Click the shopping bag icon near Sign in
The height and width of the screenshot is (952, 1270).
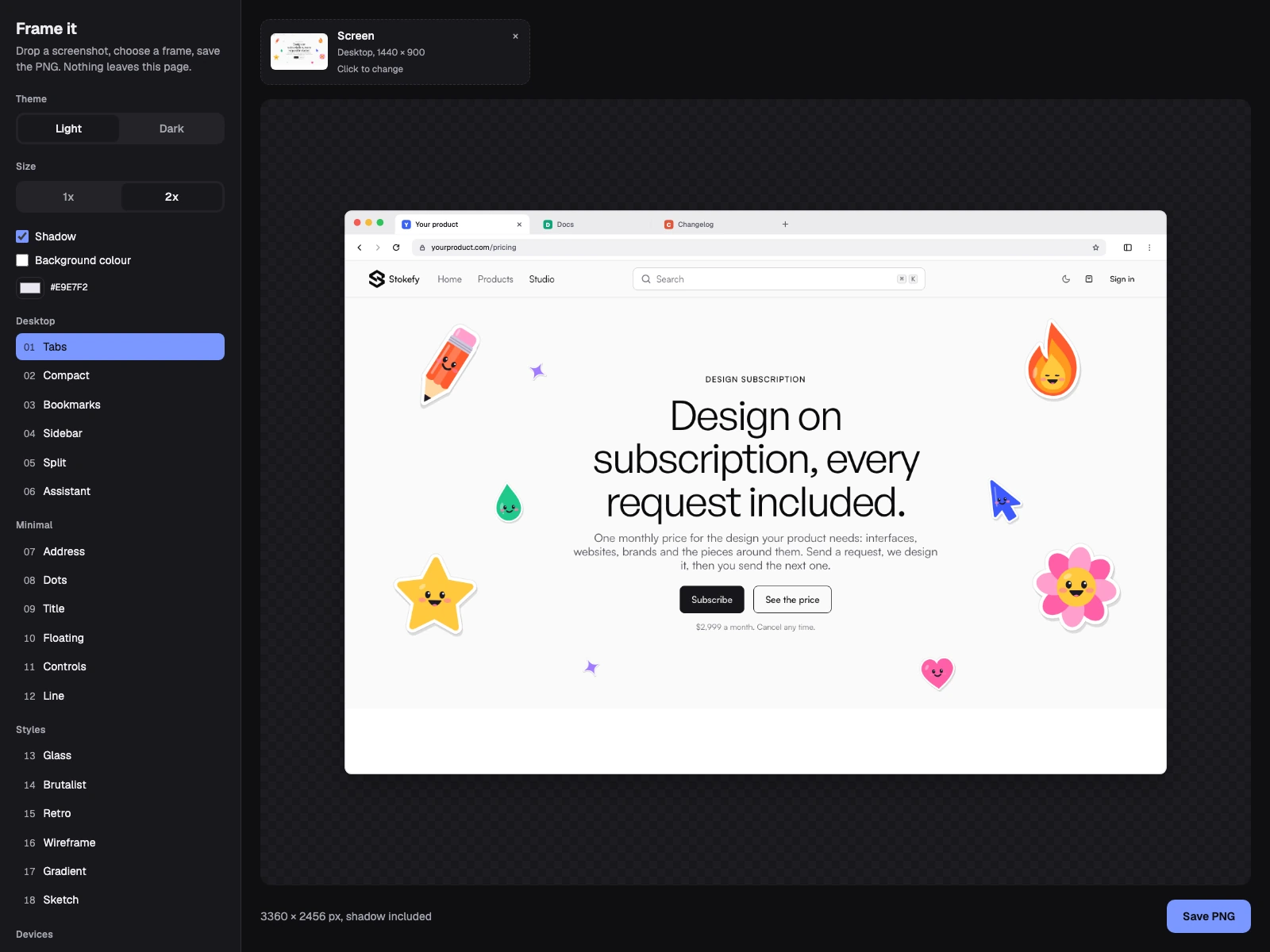pyautogui.click(x=1089, y=279)
